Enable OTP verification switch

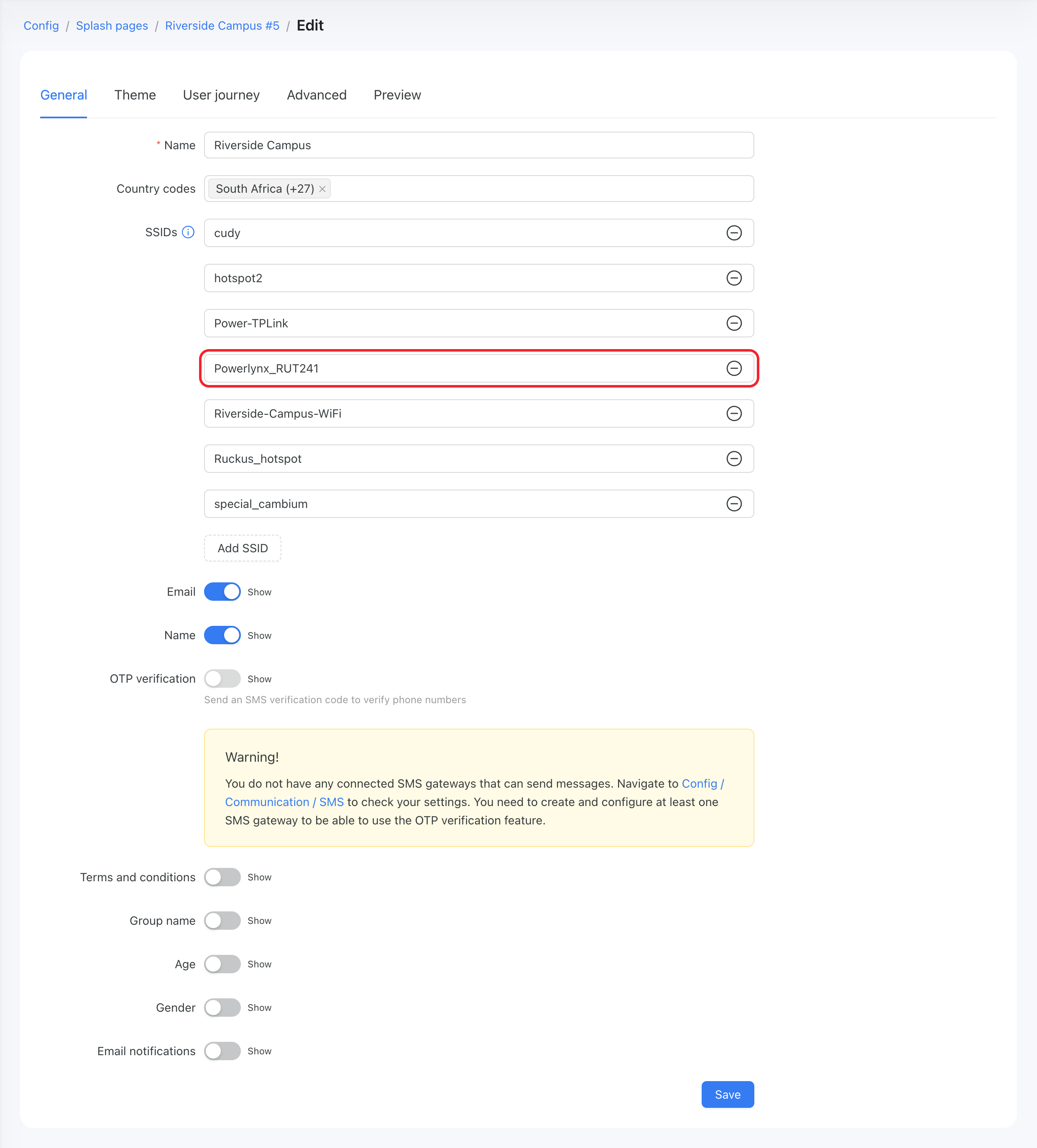222,679
